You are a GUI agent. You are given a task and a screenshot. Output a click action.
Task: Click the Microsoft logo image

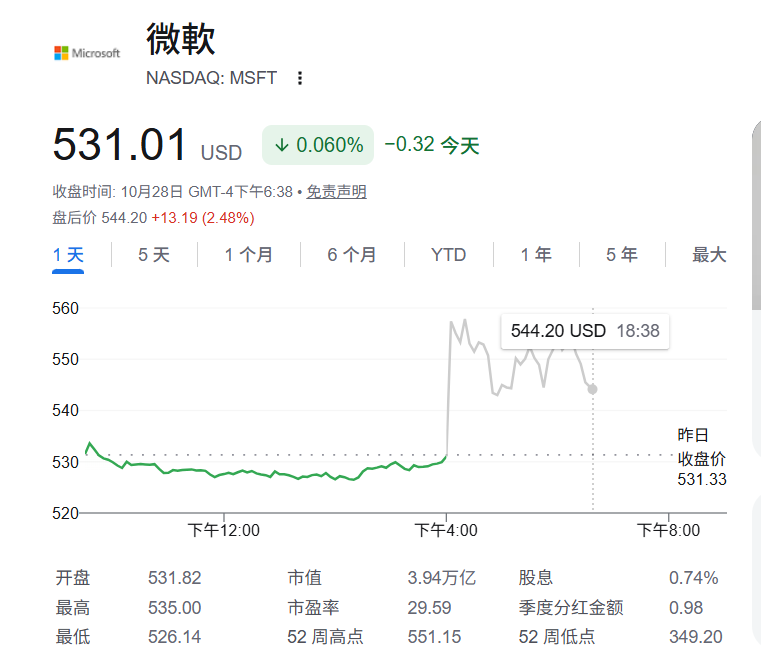tap(87, 53)
